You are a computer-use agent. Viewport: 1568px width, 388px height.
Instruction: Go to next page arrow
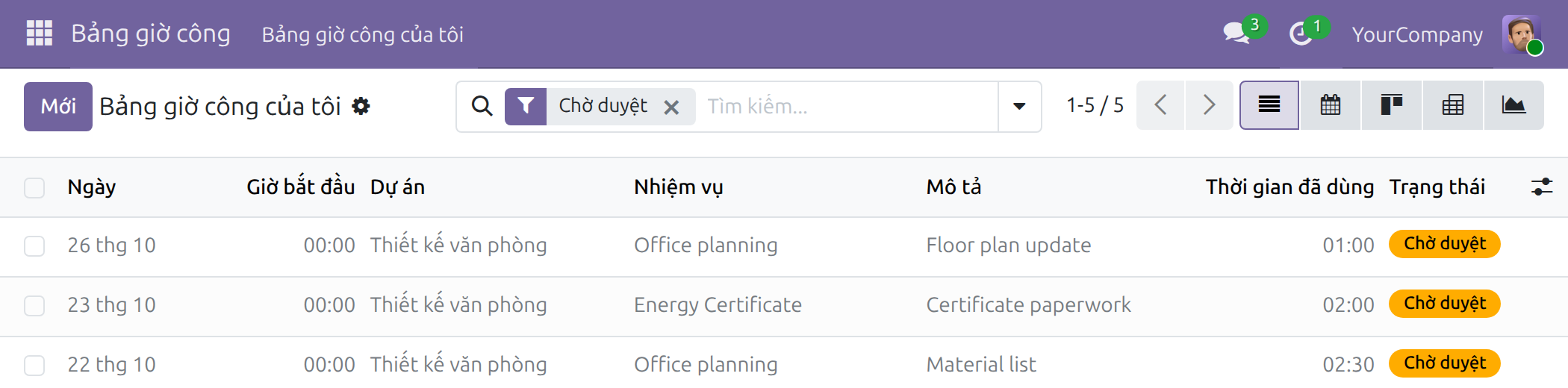pyautogui.click(x=1209, y=105)
